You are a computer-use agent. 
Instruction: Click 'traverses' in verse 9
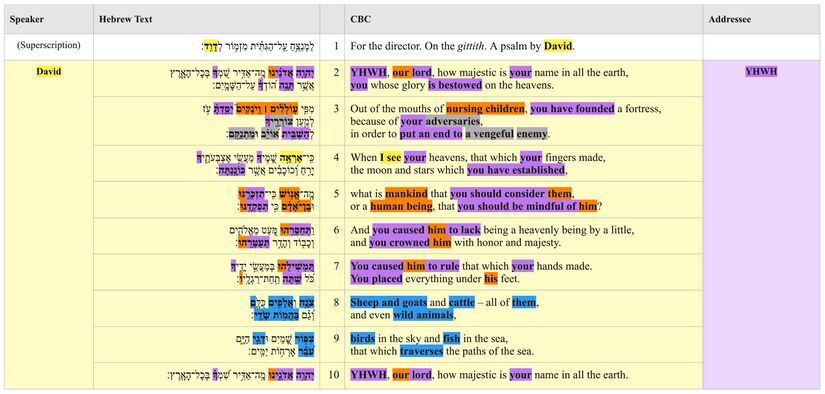tap(421, 351)
